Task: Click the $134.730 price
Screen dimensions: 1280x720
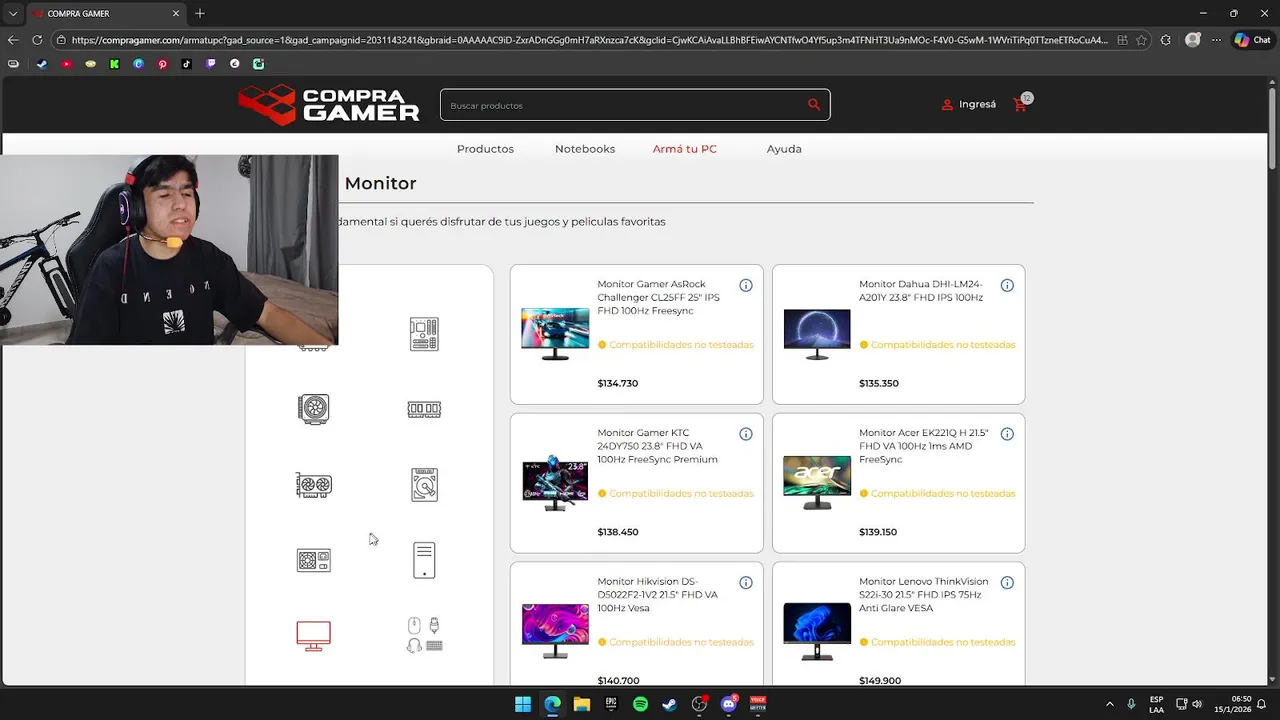Action: coord(617,383)
